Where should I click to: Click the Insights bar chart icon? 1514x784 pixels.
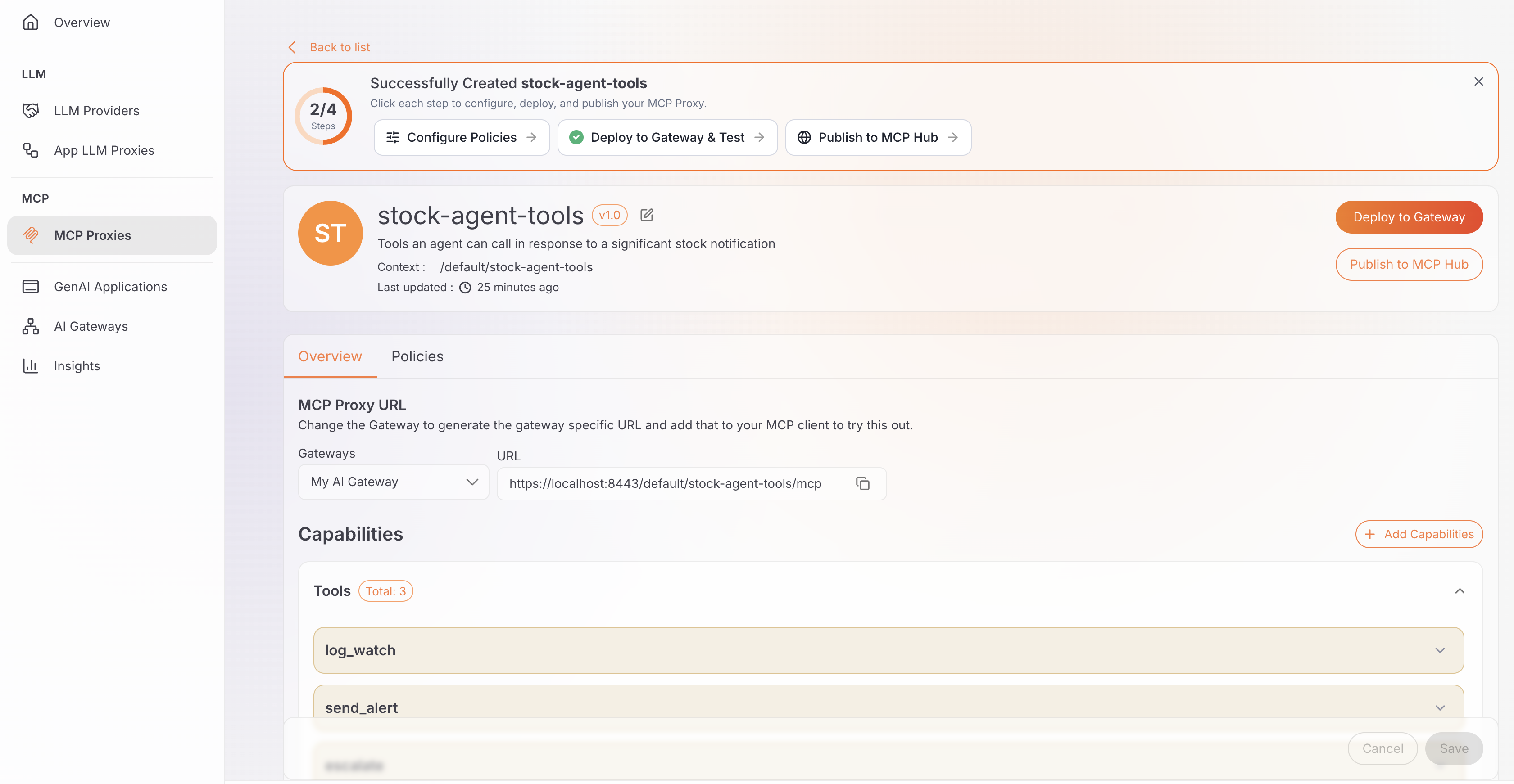coord(31,366)
